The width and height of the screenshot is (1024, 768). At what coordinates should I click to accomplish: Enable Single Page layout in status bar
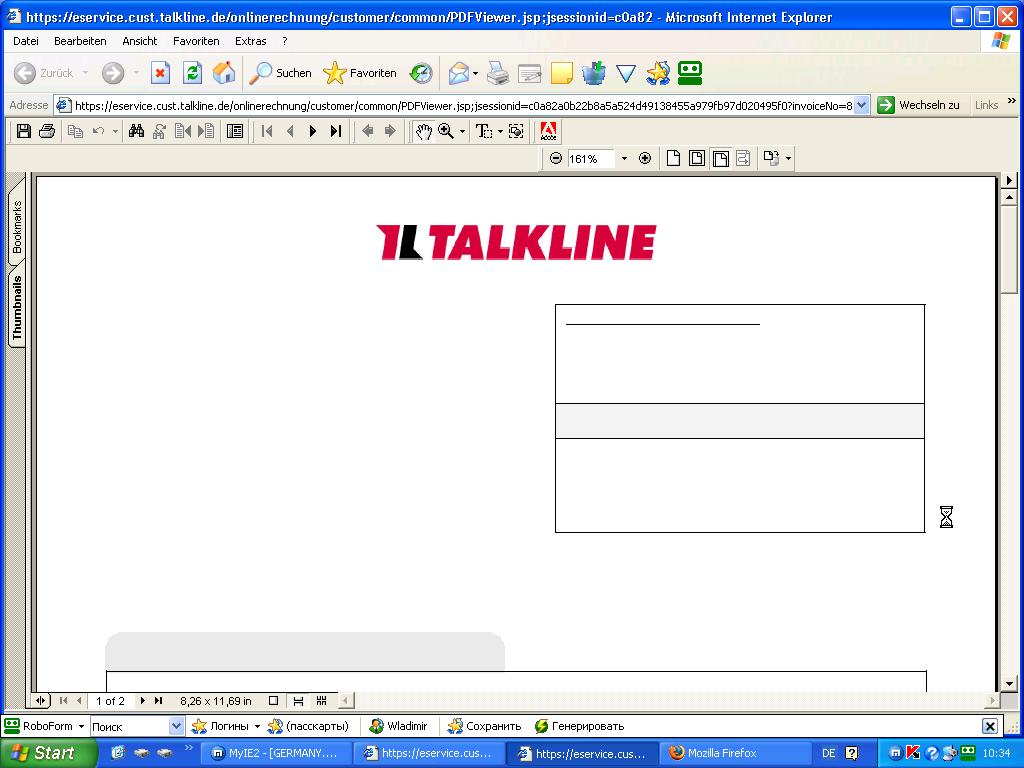274,701
